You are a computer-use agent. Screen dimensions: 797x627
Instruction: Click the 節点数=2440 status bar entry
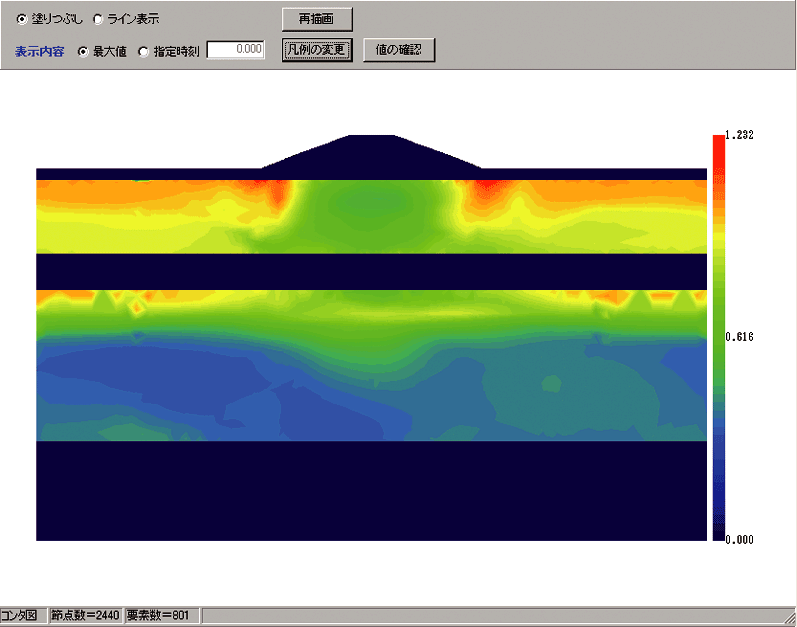pos(85,615)
